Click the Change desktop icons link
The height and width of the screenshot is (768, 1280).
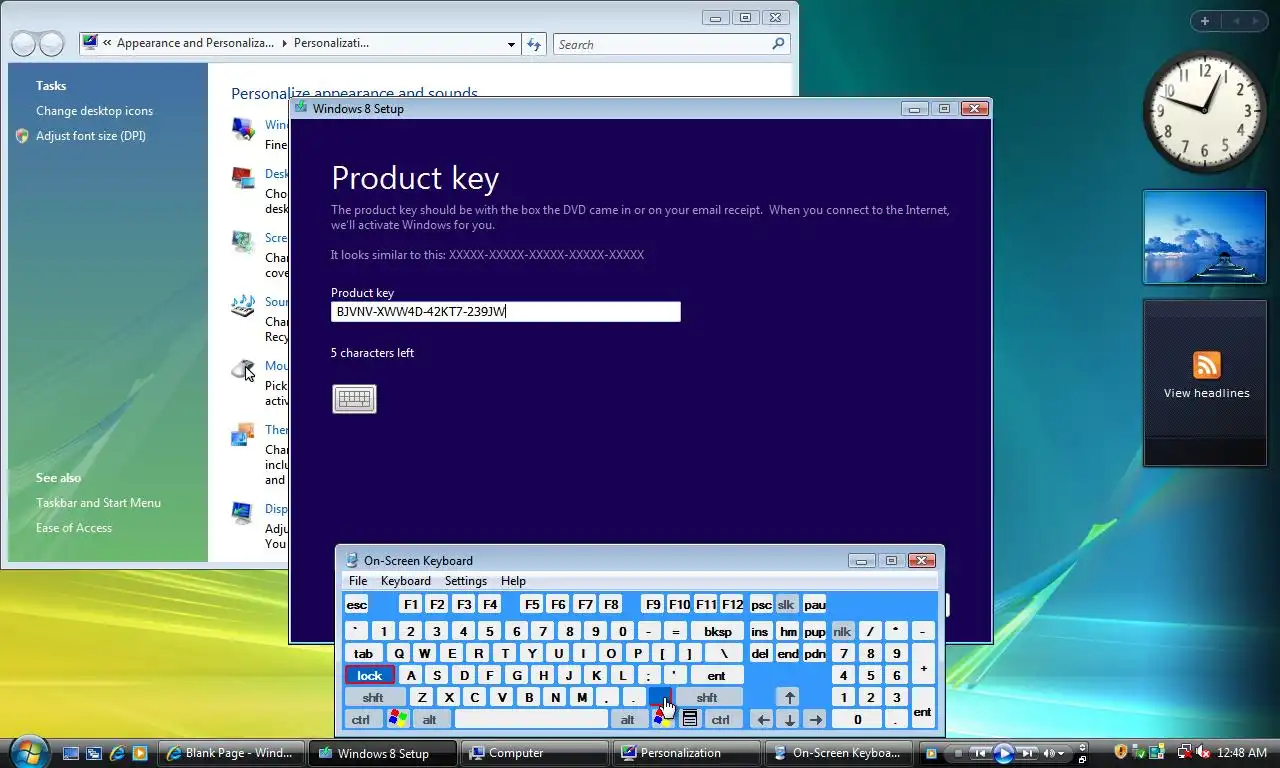[94, 111]
